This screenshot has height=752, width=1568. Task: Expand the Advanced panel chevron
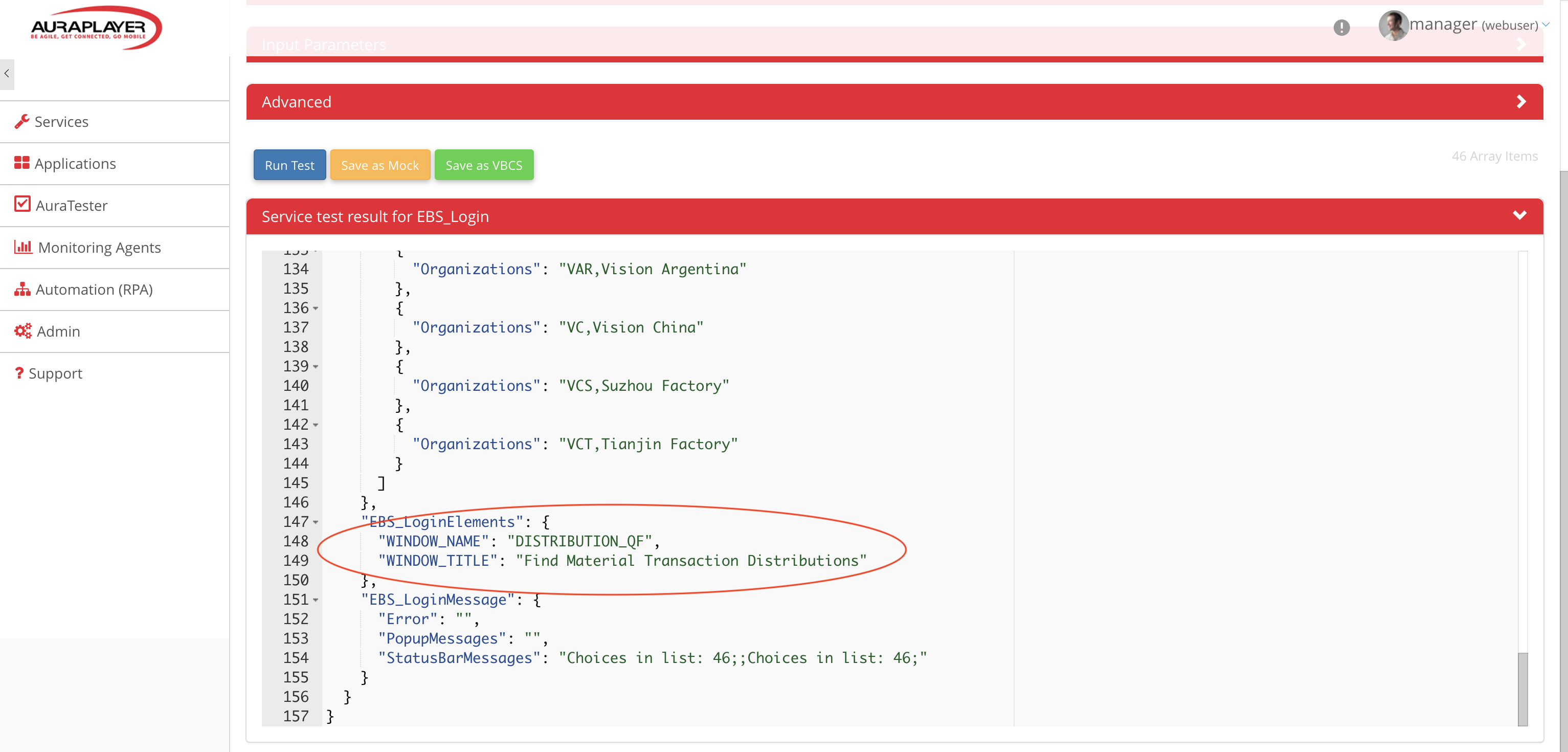coord(1521,102)
